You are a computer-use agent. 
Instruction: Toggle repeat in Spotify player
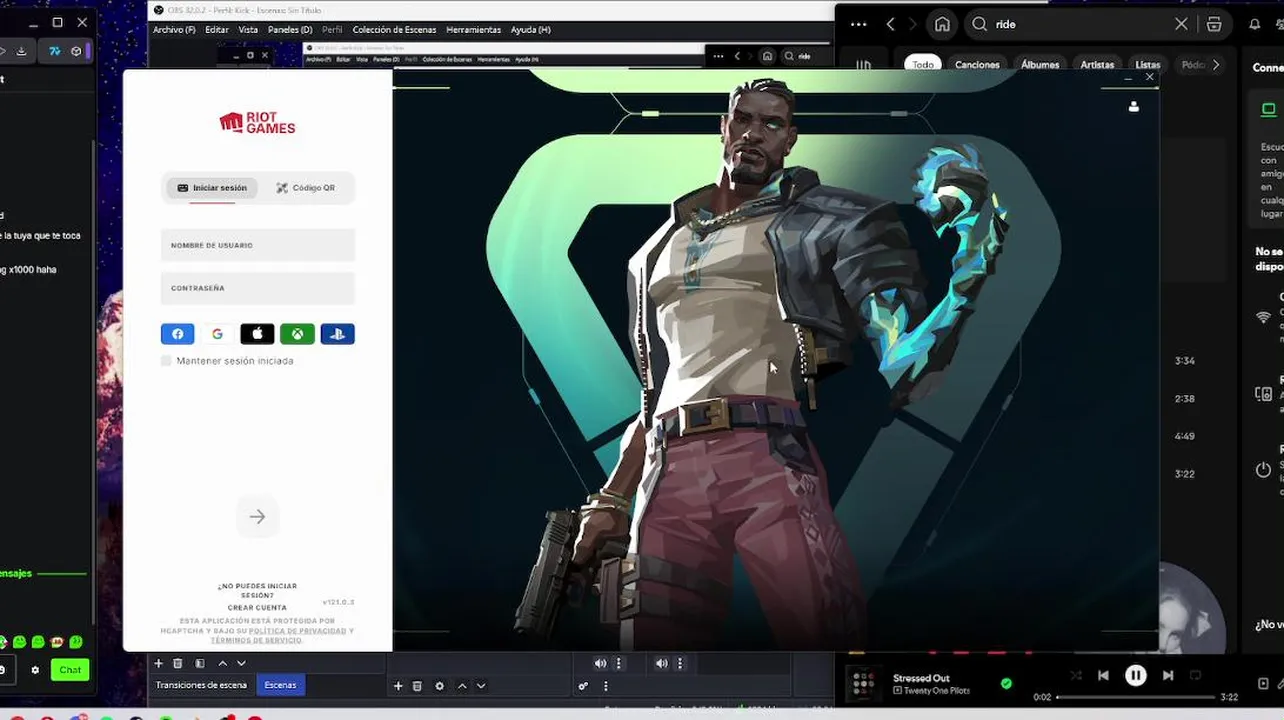tap(1195, 676)
